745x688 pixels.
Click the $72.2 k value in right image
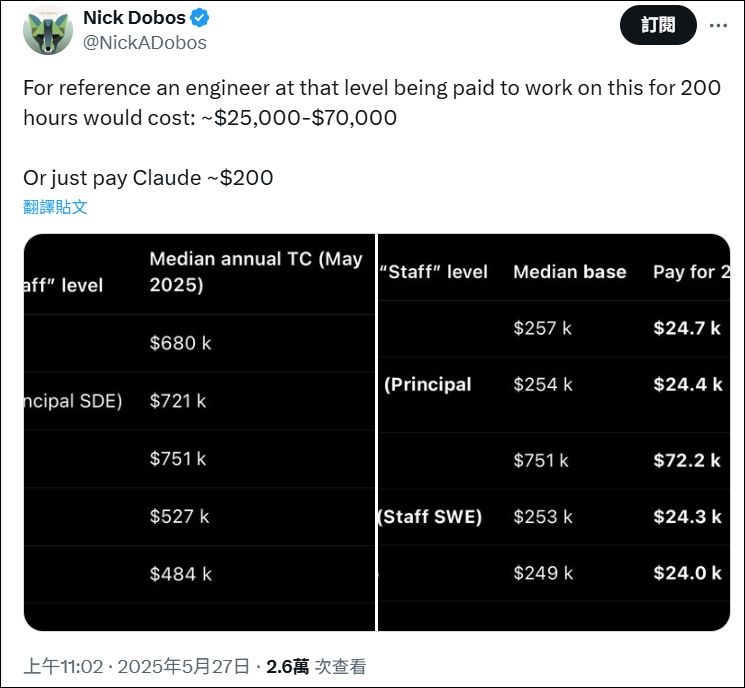[687, 460]
